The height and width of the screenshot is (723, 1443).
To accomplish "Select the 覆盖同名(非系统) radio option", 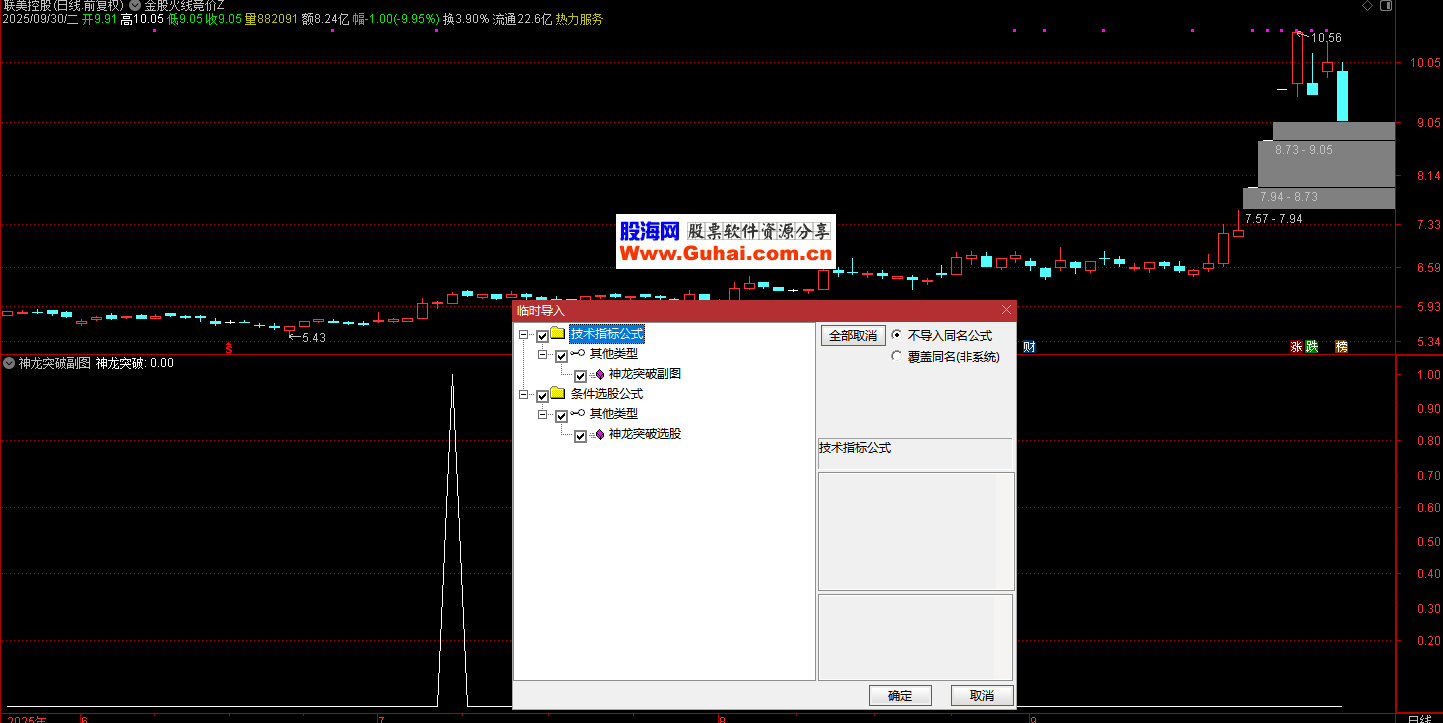I will pos(896,356).
